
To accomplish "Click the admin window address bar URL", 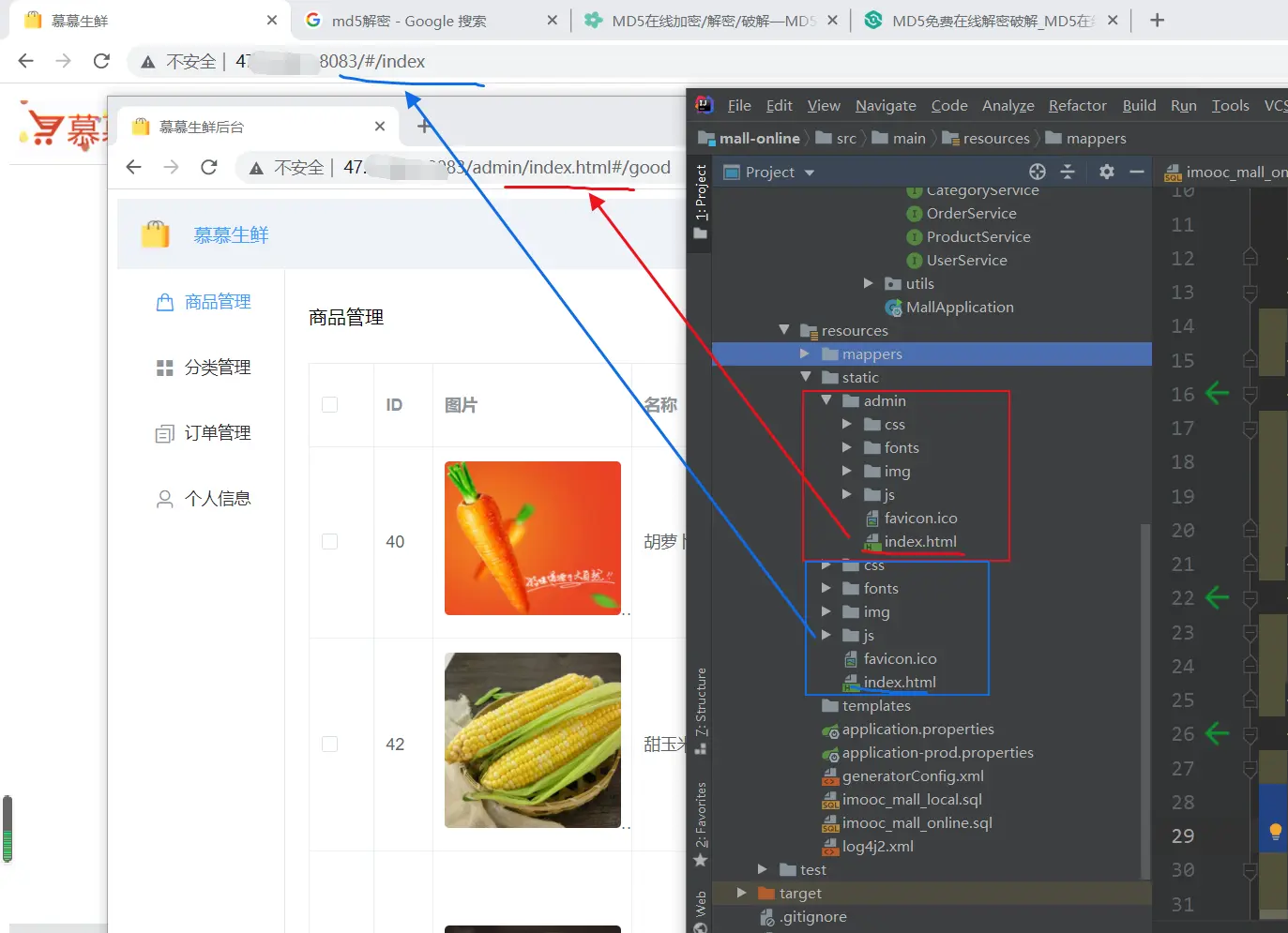I will pyautogui.click(x=507, y=167).
